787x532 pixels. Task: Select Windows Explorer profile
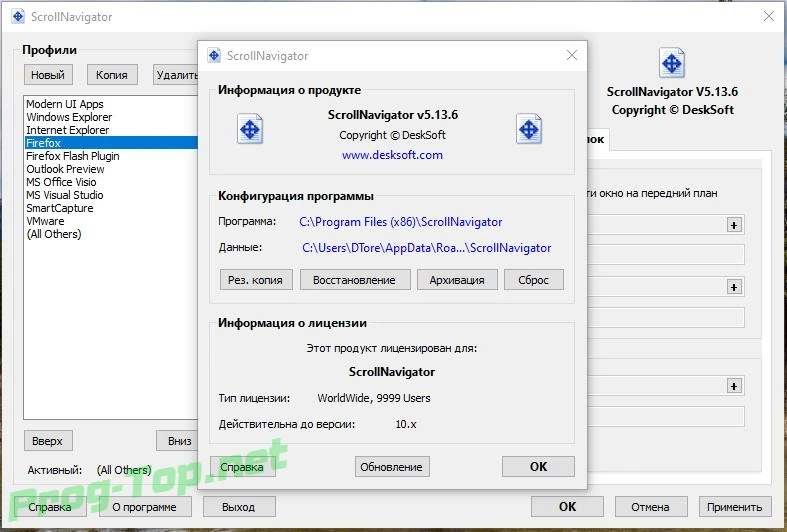pyautogui.click(x=111, y=117)
